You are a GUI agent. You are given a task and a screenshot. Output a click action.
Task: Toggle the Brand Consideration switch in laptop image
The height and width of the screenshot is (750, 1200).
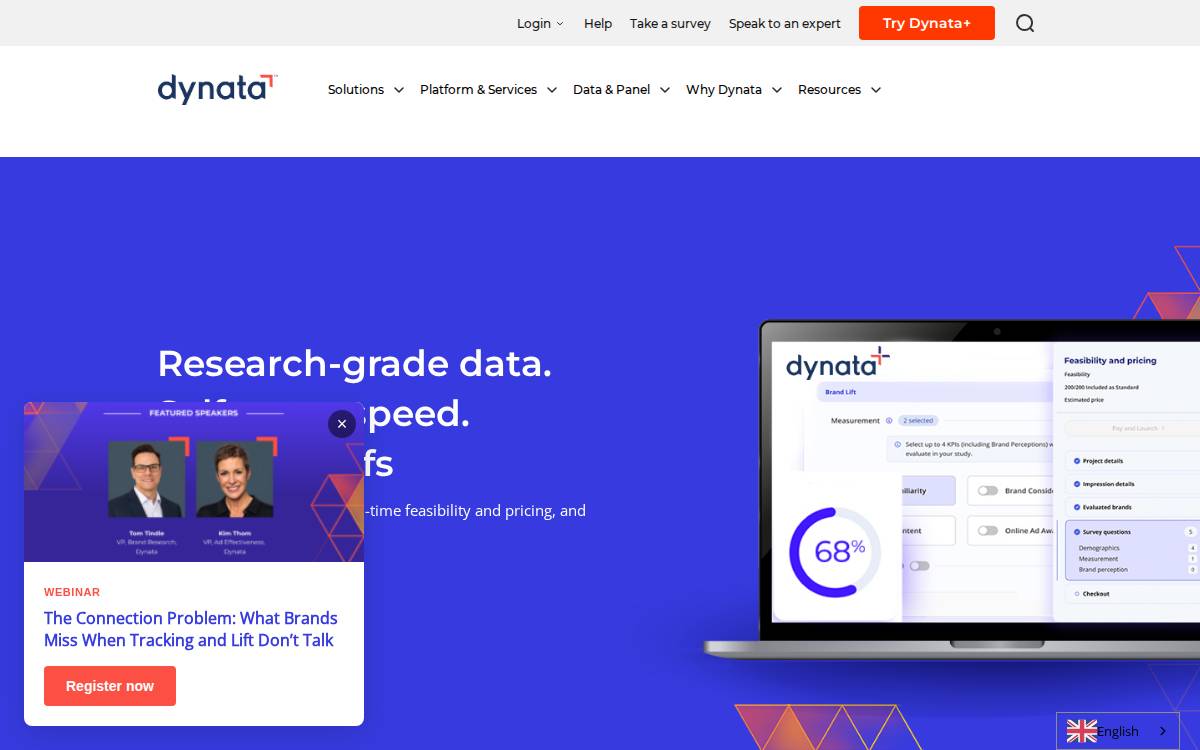988,490
